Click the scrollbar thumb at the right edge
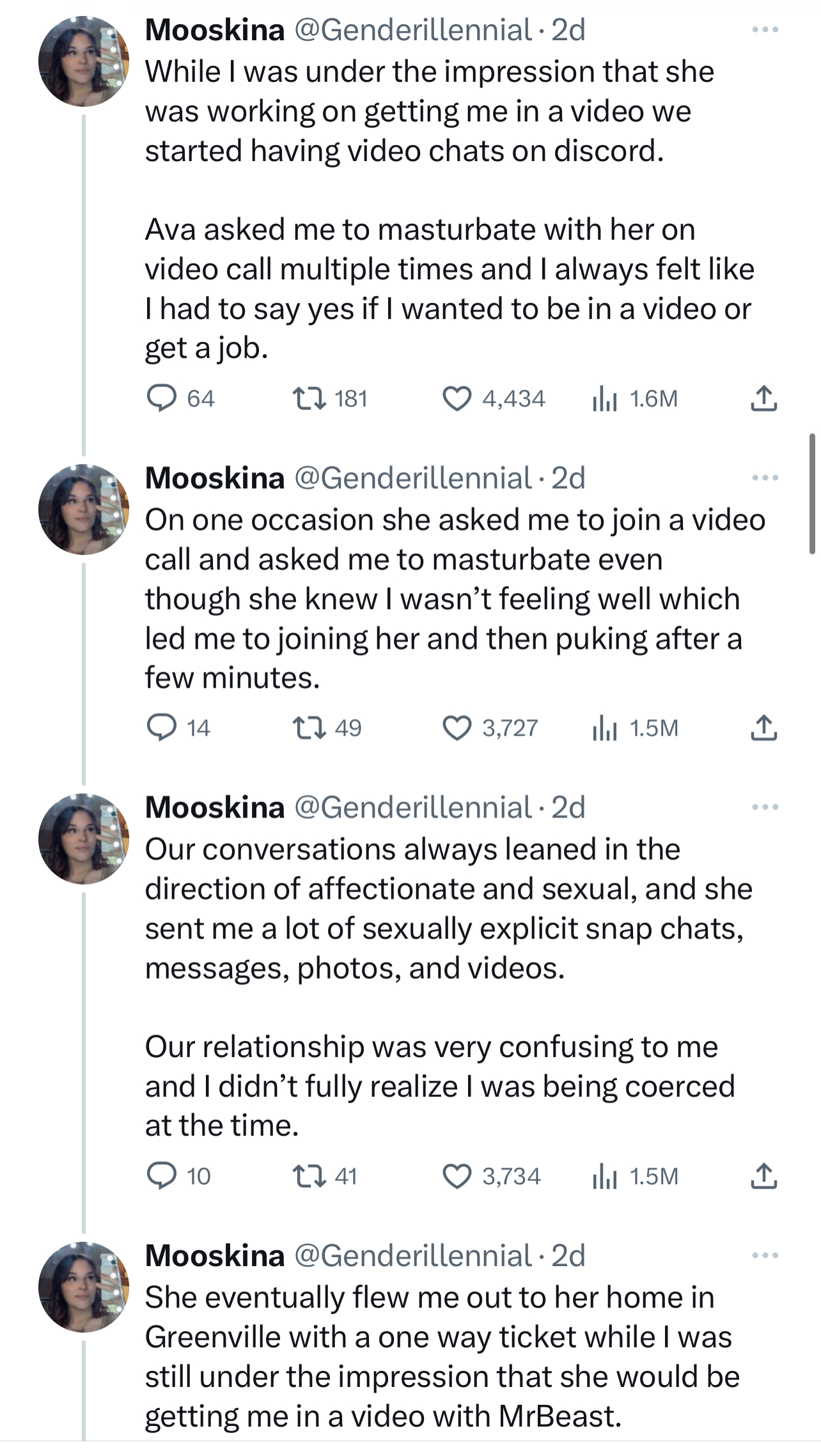 [x=812, y=493]
